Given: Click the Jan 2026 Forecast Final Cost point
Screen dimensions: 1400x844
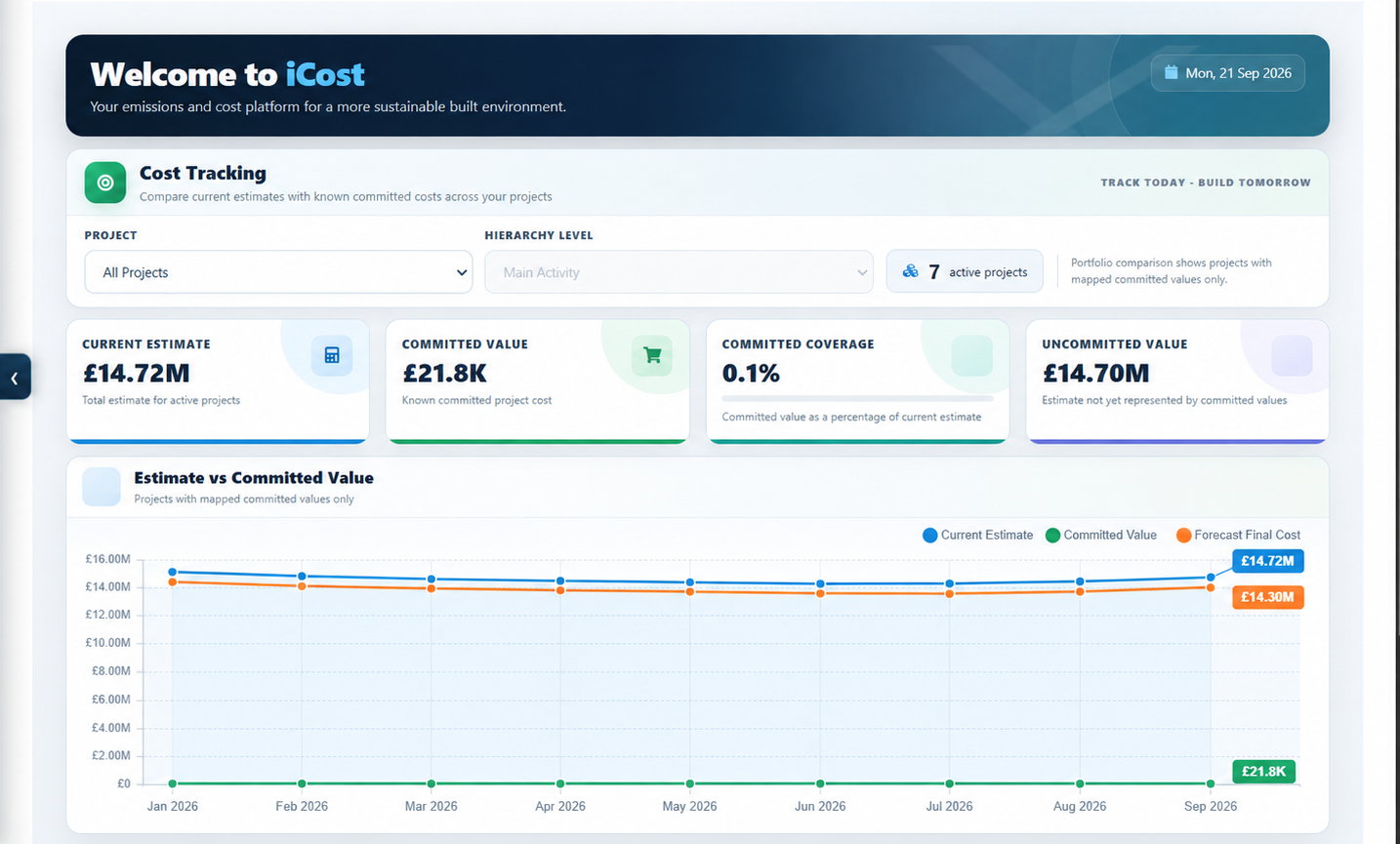Looking at the screenshot, I should (x=173, y=583).
